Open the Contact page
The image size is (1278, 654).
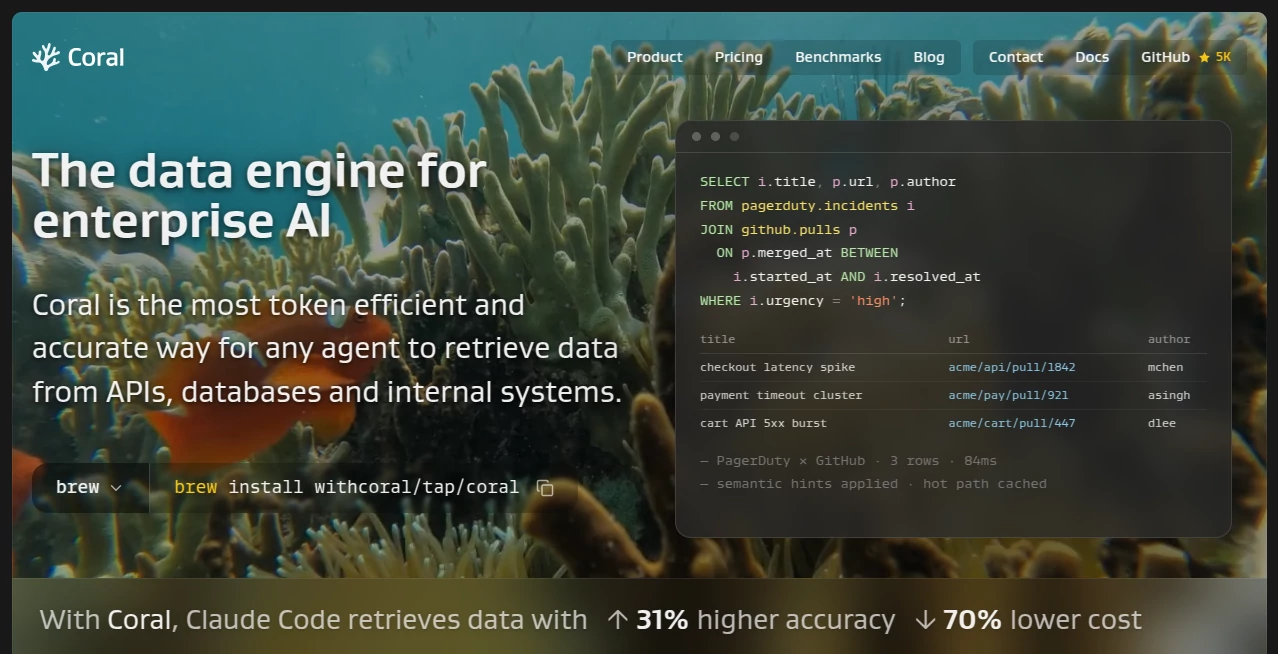click(x=1016, y=57)
